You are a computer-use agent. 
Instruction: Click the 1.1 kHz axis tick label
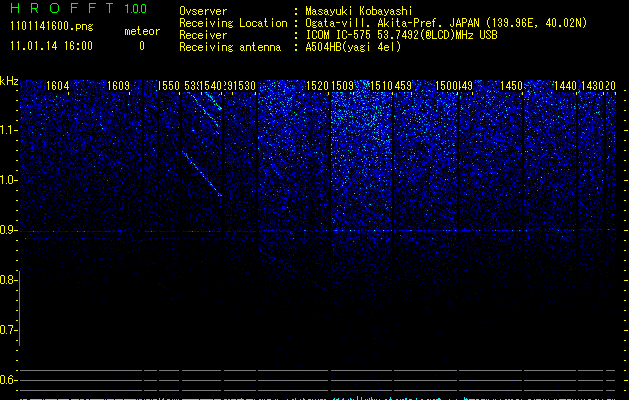point(9,130)
